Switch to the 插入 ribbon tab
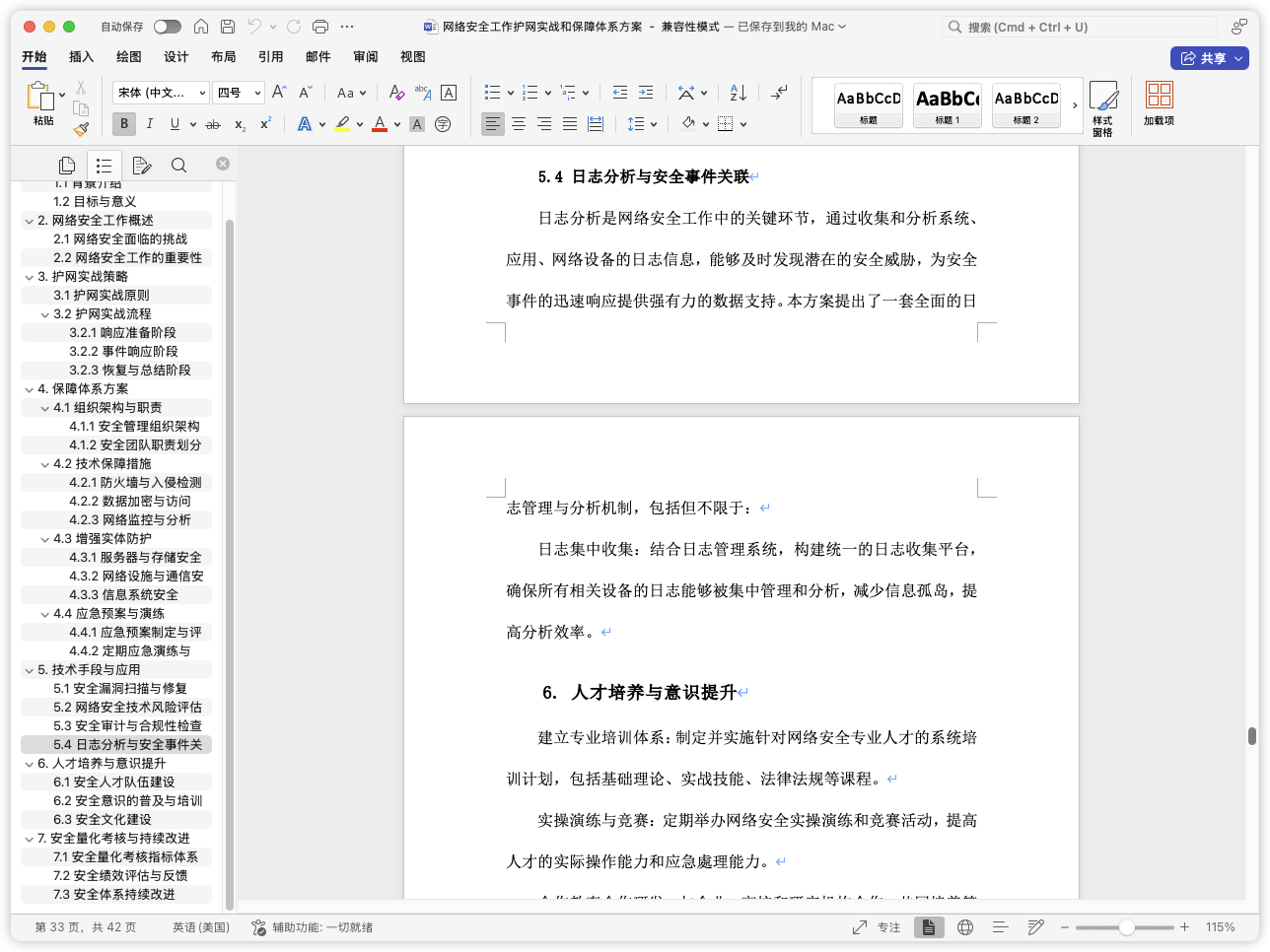 pyautogui.click(x=81, y=57)
